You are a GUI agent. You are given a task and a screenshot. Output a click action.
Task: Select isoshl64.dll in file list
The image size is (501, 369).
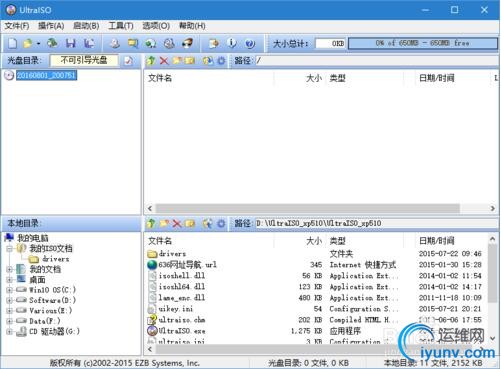176,287
